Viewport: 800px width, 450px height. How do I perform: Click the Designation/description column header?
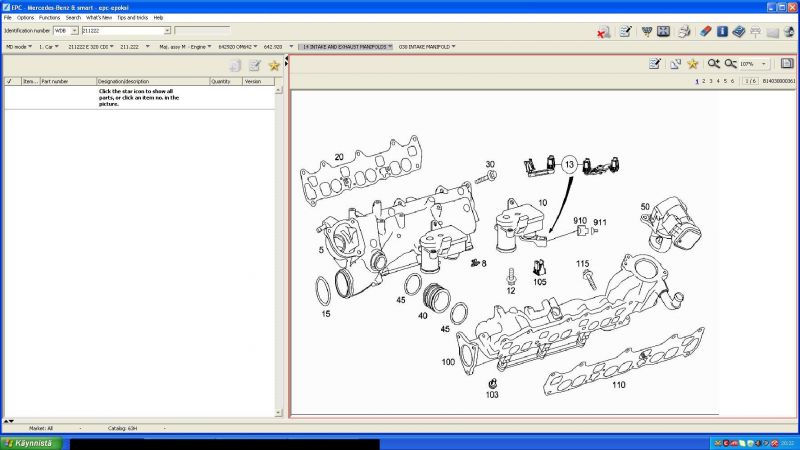tap(153, 81)
